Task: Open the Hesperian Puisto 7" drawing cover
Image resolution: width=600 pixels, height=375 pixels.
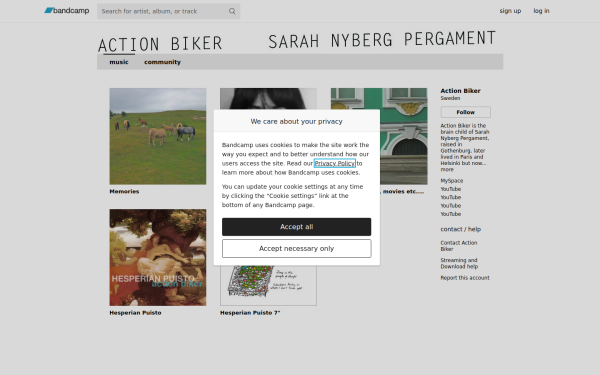Action: (268, 285)
